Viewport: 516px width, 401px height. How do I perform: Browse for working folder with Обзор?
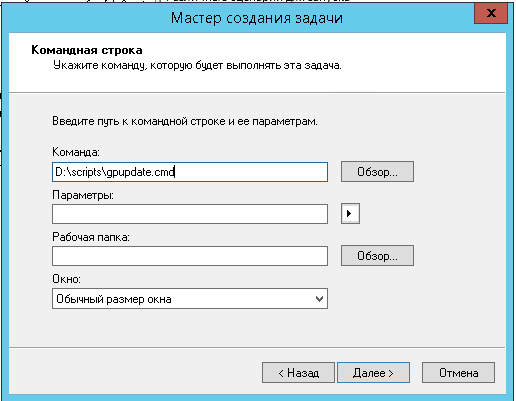pyautogui.click(x=377, y=256)
